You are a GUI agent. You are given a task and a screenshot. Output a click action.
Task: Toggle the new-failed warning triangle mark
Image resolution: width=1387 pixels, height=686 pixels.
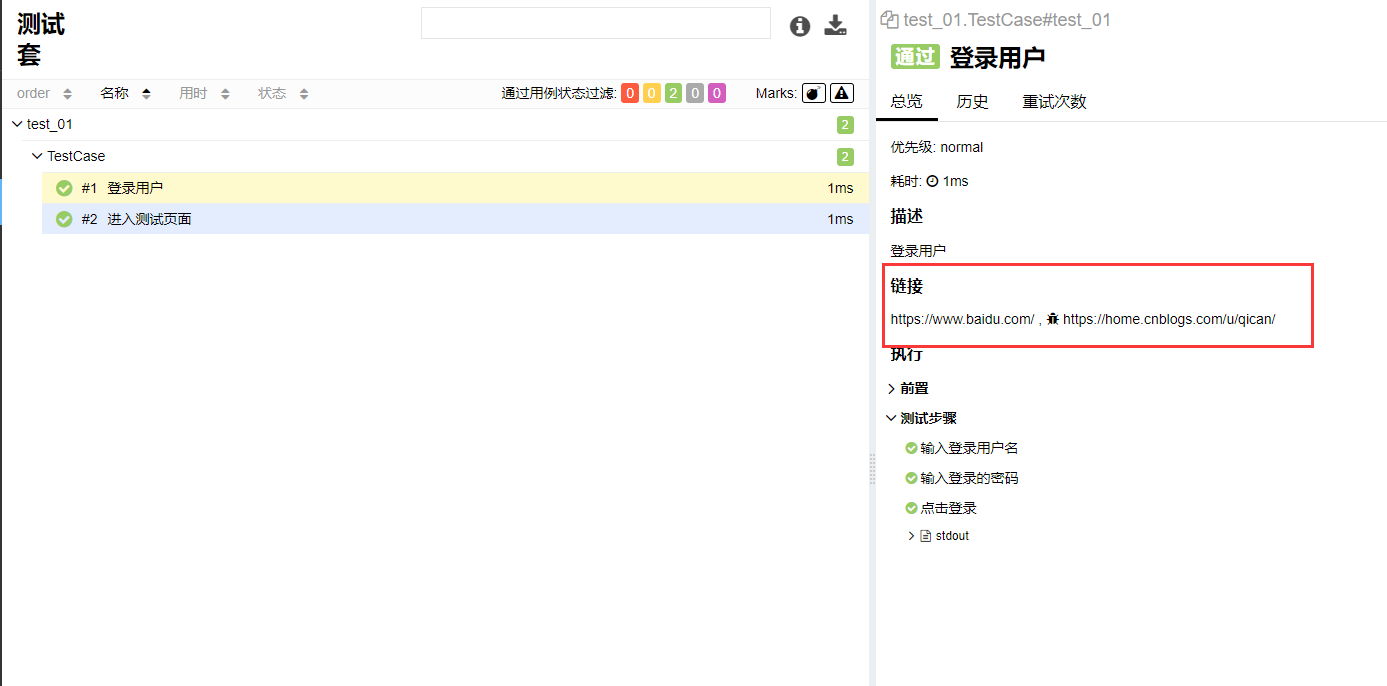coord(842,93)
